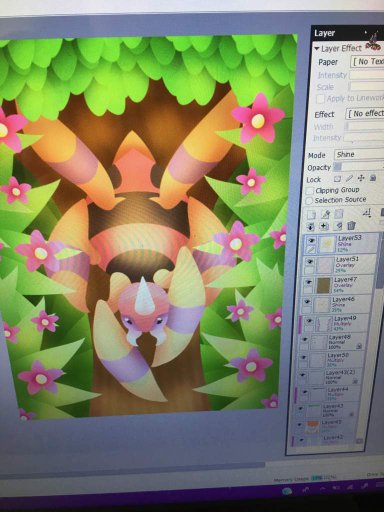This screenshot has width=384, height=512.
Task: Click the new raster layer icon
Action: pos(311,214)
